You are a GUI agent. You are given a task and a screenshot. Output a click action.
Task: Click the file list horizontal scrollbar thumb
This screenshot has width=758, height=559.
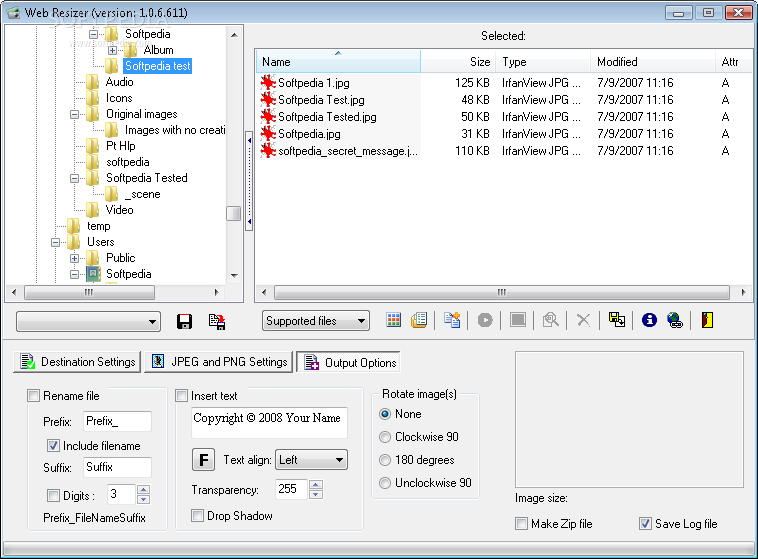[x=501, y=292]
